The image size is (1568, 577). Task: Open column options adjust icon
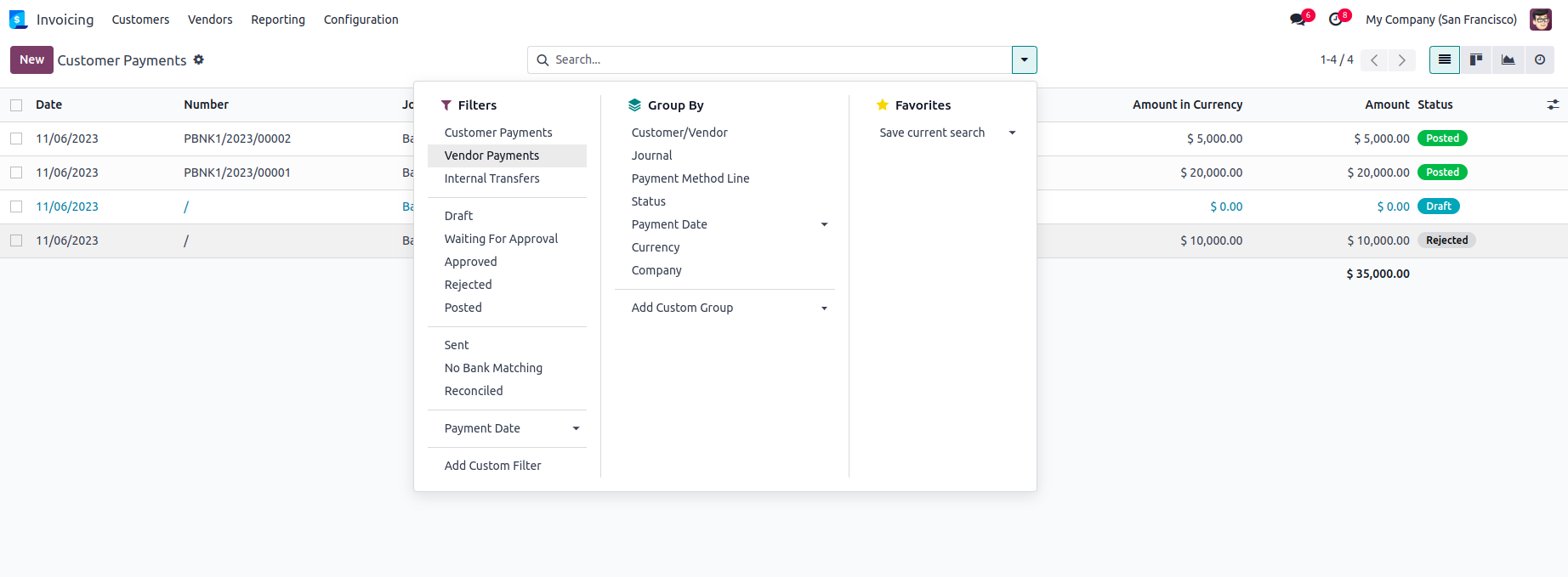(1553, 105)
